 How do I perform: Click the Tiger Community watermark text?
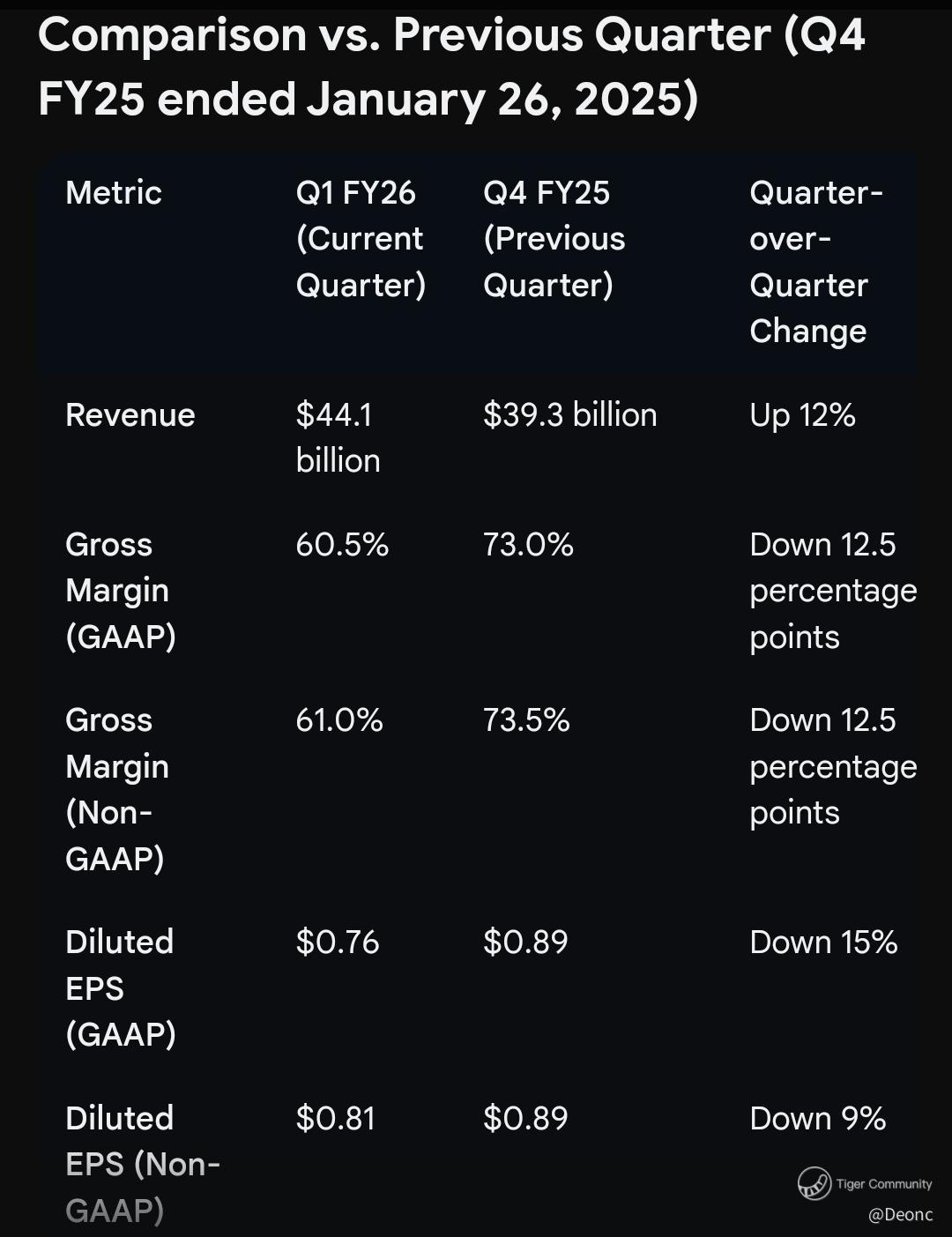point(884,1184)
